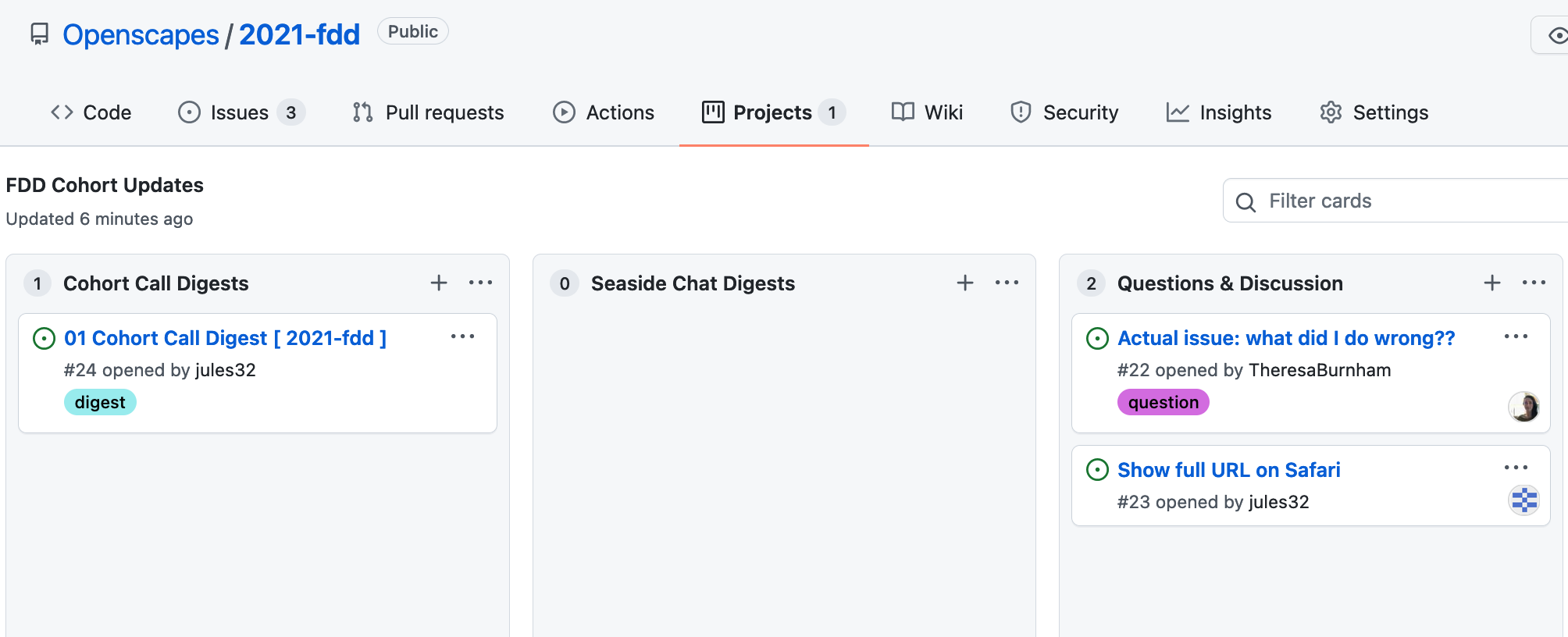Screen dimensions: 1568x637
Task: Click the Wiki book icon
Action: tap(902, 112)
